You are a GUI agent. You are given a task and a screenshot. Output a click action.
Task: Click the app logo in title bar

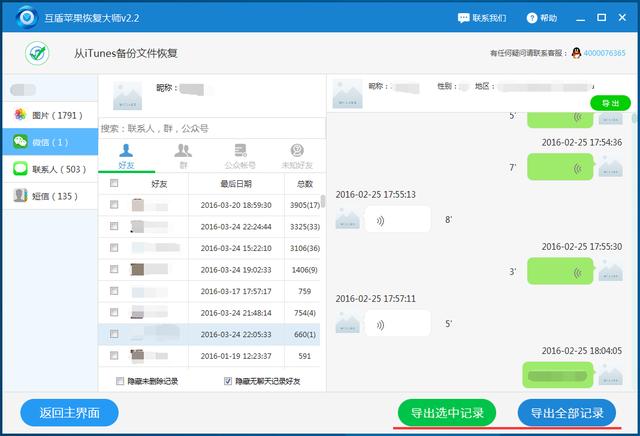coord(27,18)
